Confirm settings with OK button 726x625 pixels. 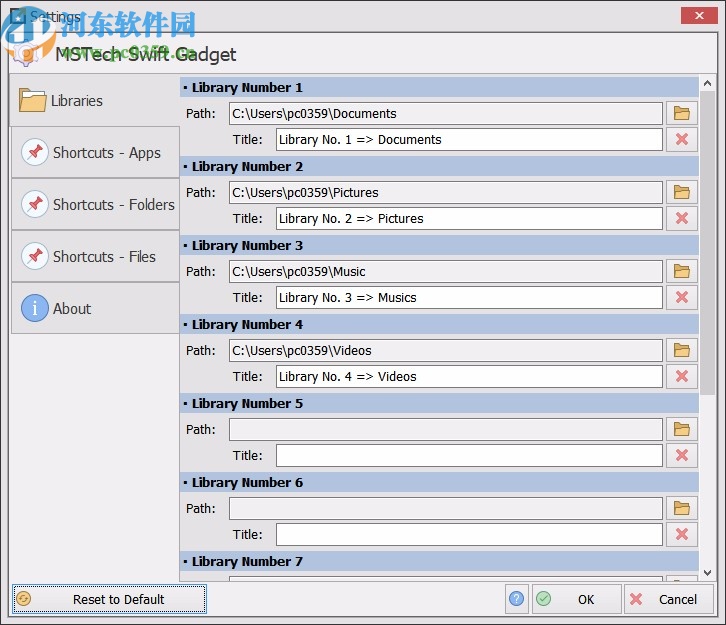576,599
